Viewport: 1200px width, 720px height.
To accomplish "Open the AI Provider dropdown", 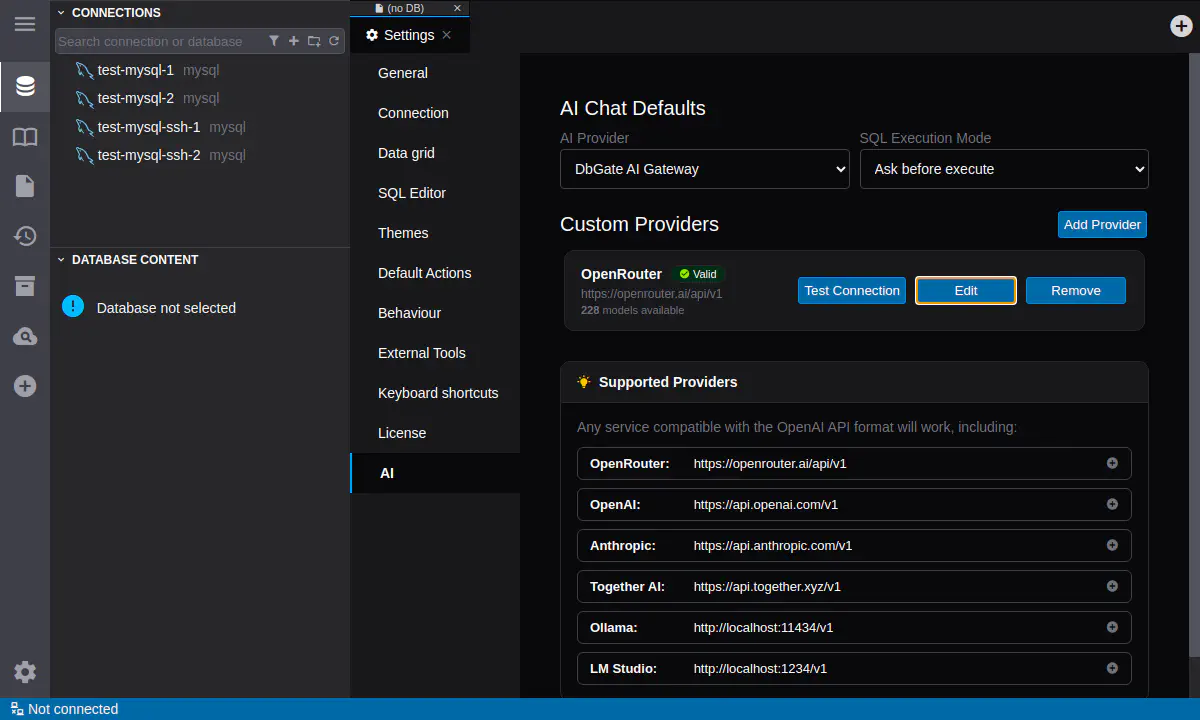I will point(704,169).
